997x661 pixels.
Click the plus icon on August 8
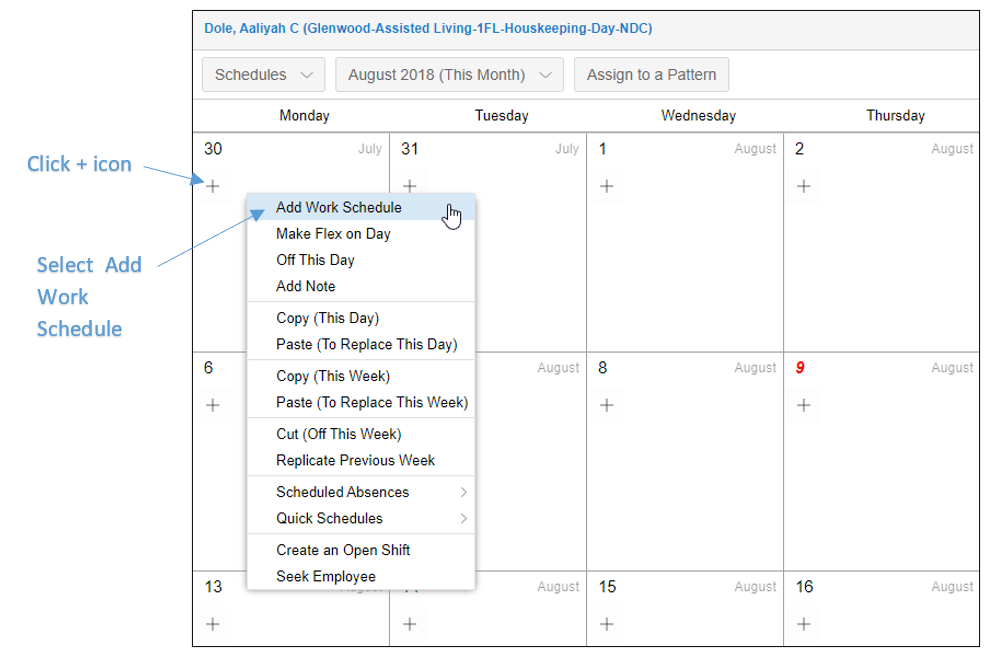607,405
